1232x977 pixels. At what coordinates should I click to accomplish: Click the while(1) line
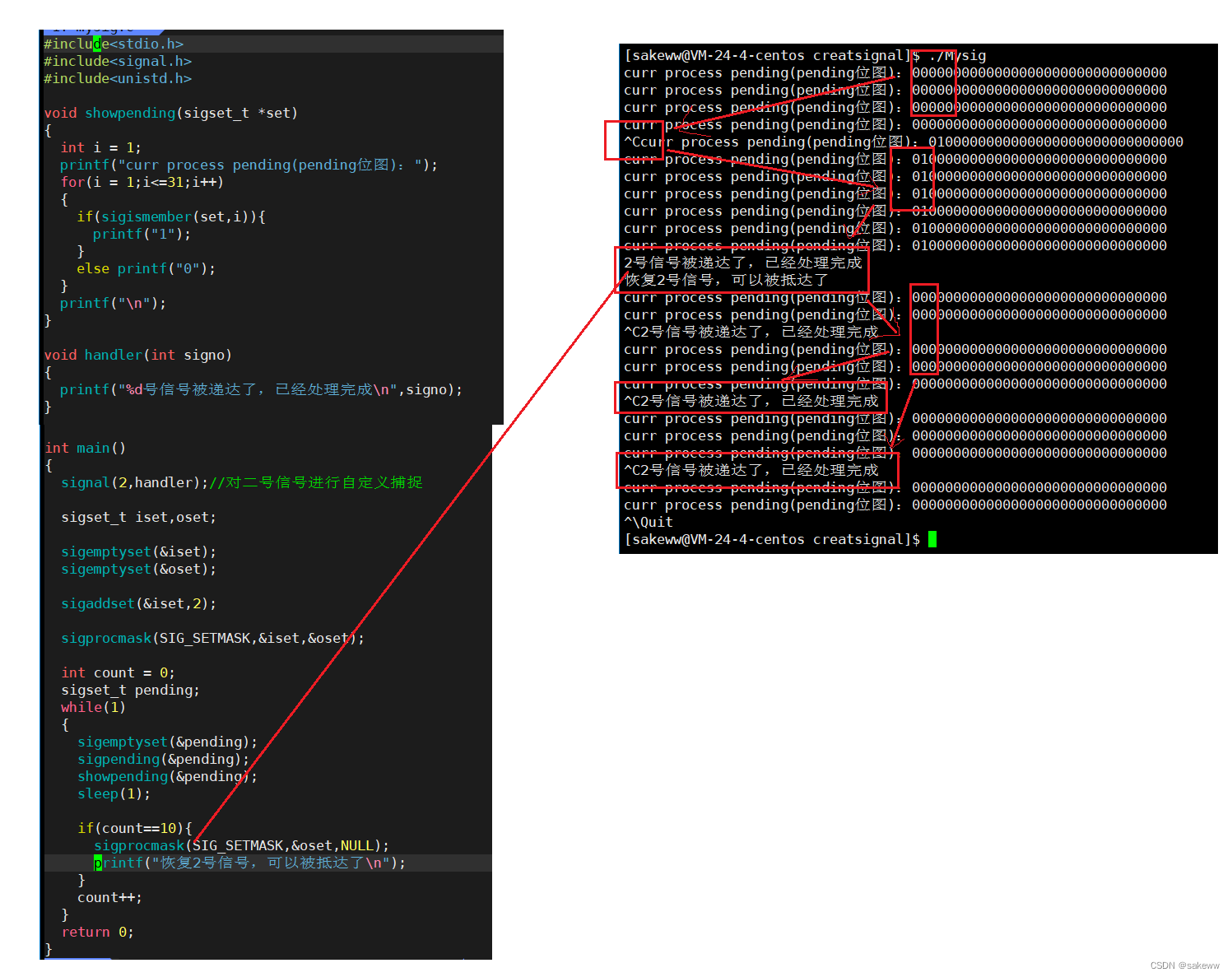pyautogui.click(x=93, y=707)
